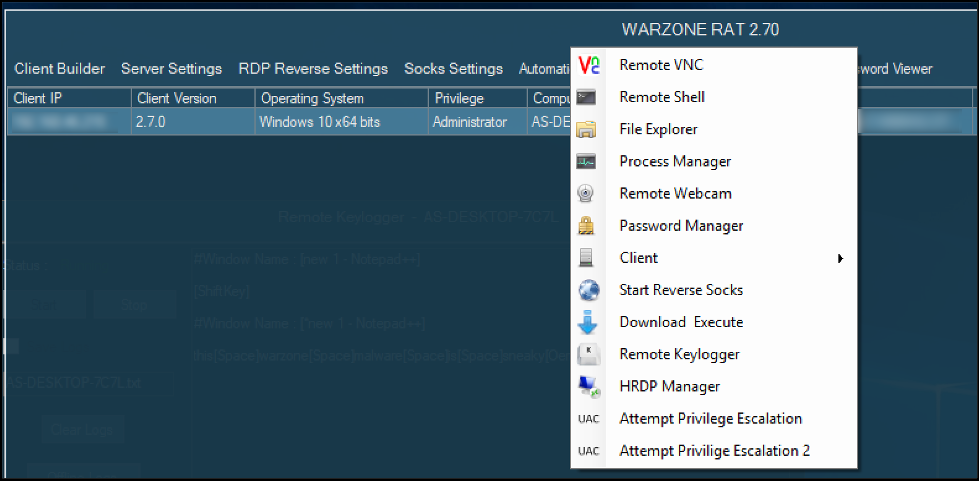Click the Remote VNC icon
Screen dimensions: 979x481
tap(588, 65)
